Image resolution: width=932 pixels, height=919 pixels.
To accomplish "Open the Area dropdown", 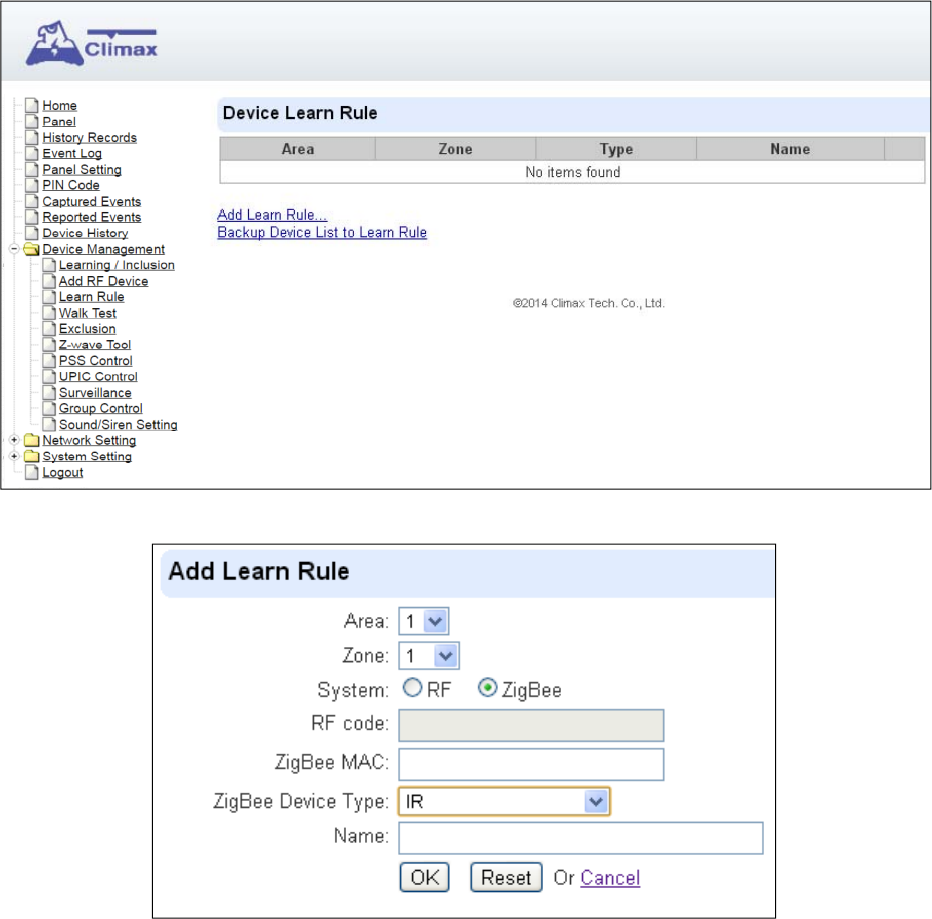I will coord(424,621).
